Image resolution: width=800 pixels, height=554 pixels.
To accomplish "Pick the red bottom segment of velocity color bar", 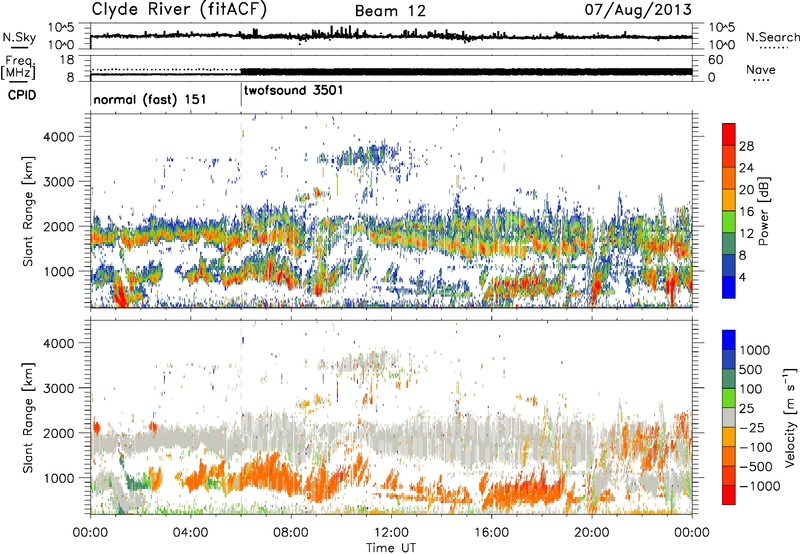I will point(729,495).
